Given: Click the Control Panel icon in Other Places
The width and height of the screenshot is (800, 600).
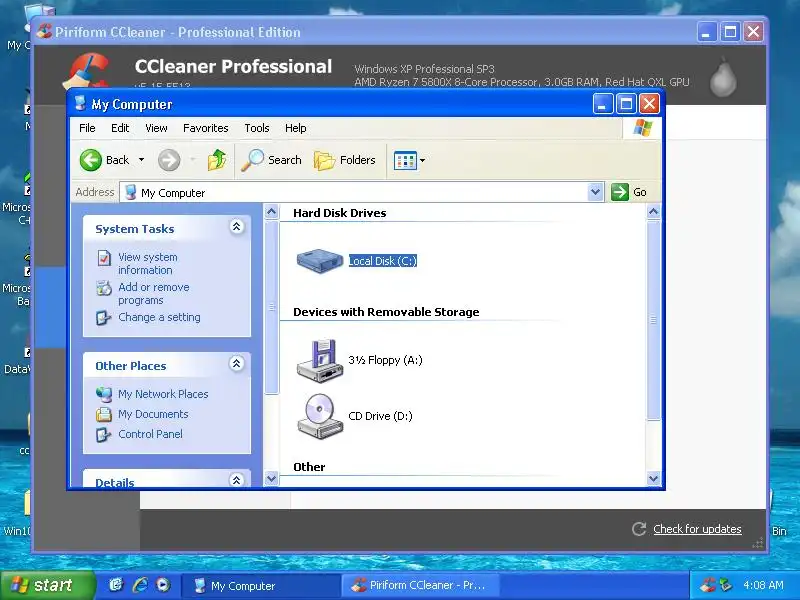Looking at the screenshot, I should (x=104, y=435).
